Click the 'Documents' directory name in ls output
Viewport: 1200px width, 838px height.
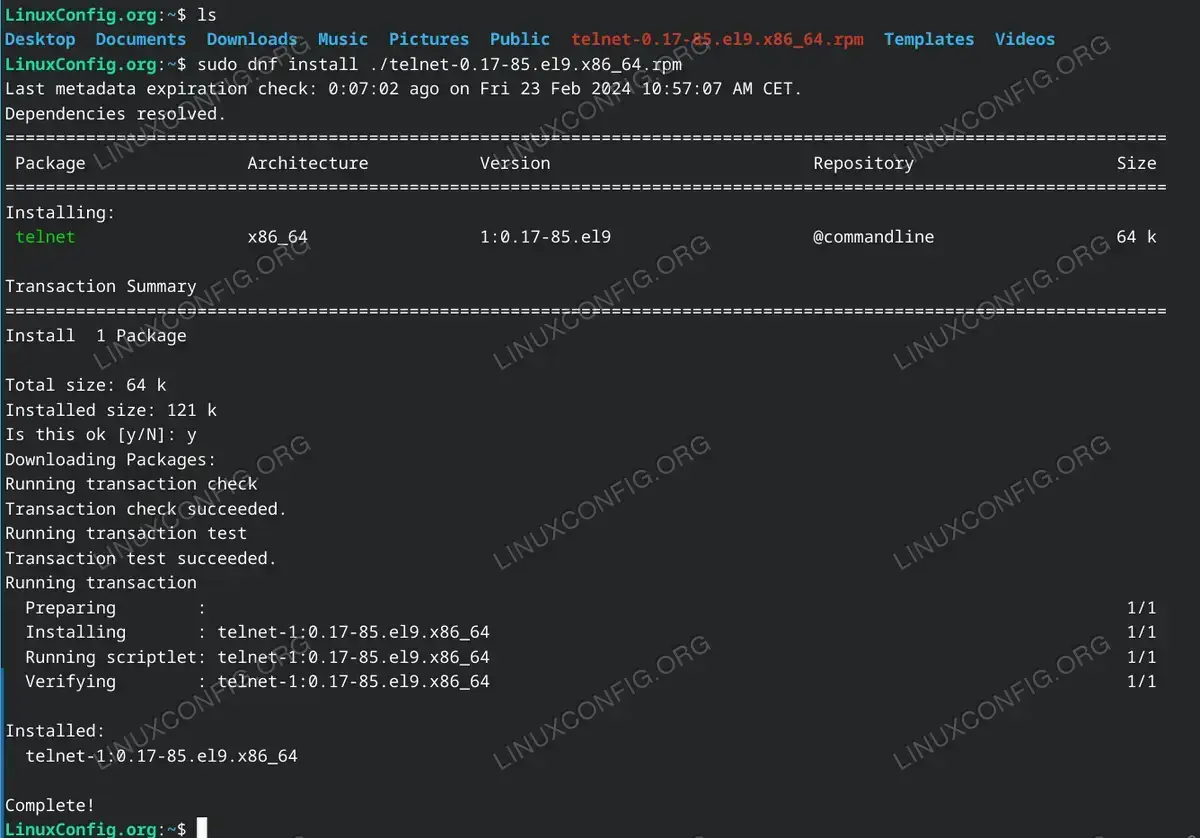coord(141,39)
